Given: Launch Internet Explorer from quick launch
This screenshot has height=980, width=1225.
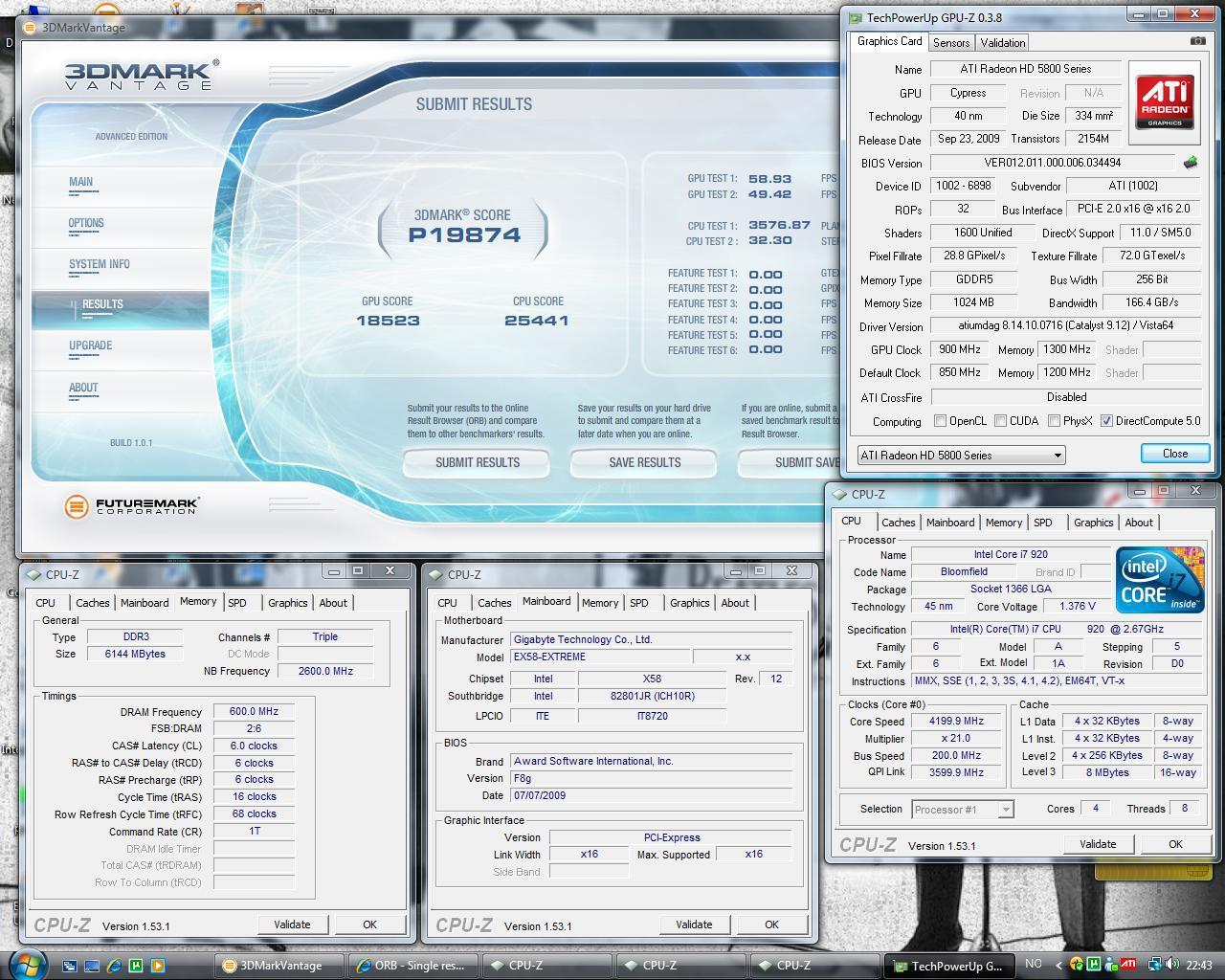Looking at the screenshot, I should point(114,966).
